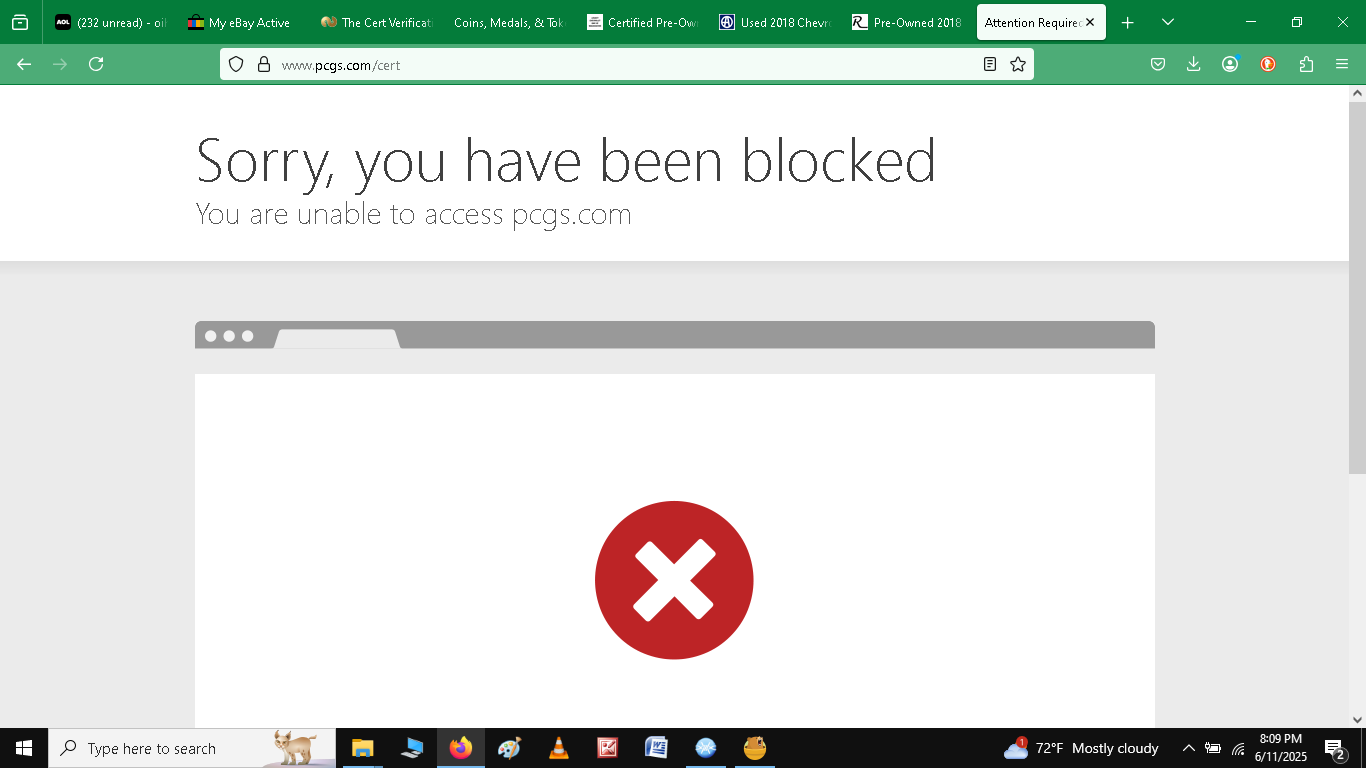
Task: Open the laptop app icon in taskbar
Action: pos(411,748)
